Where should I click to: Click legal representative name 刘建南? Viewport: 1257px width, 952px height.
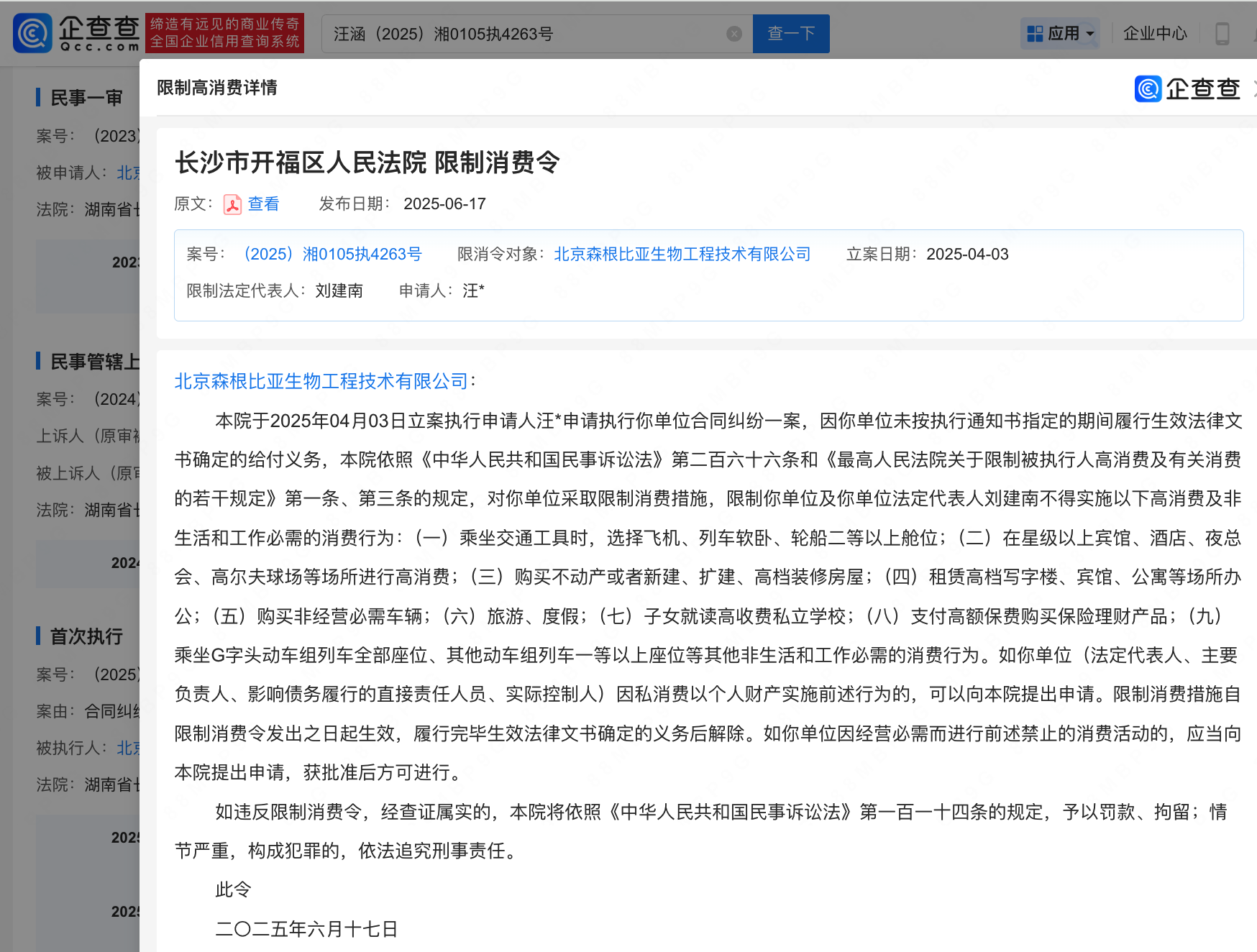339,290
